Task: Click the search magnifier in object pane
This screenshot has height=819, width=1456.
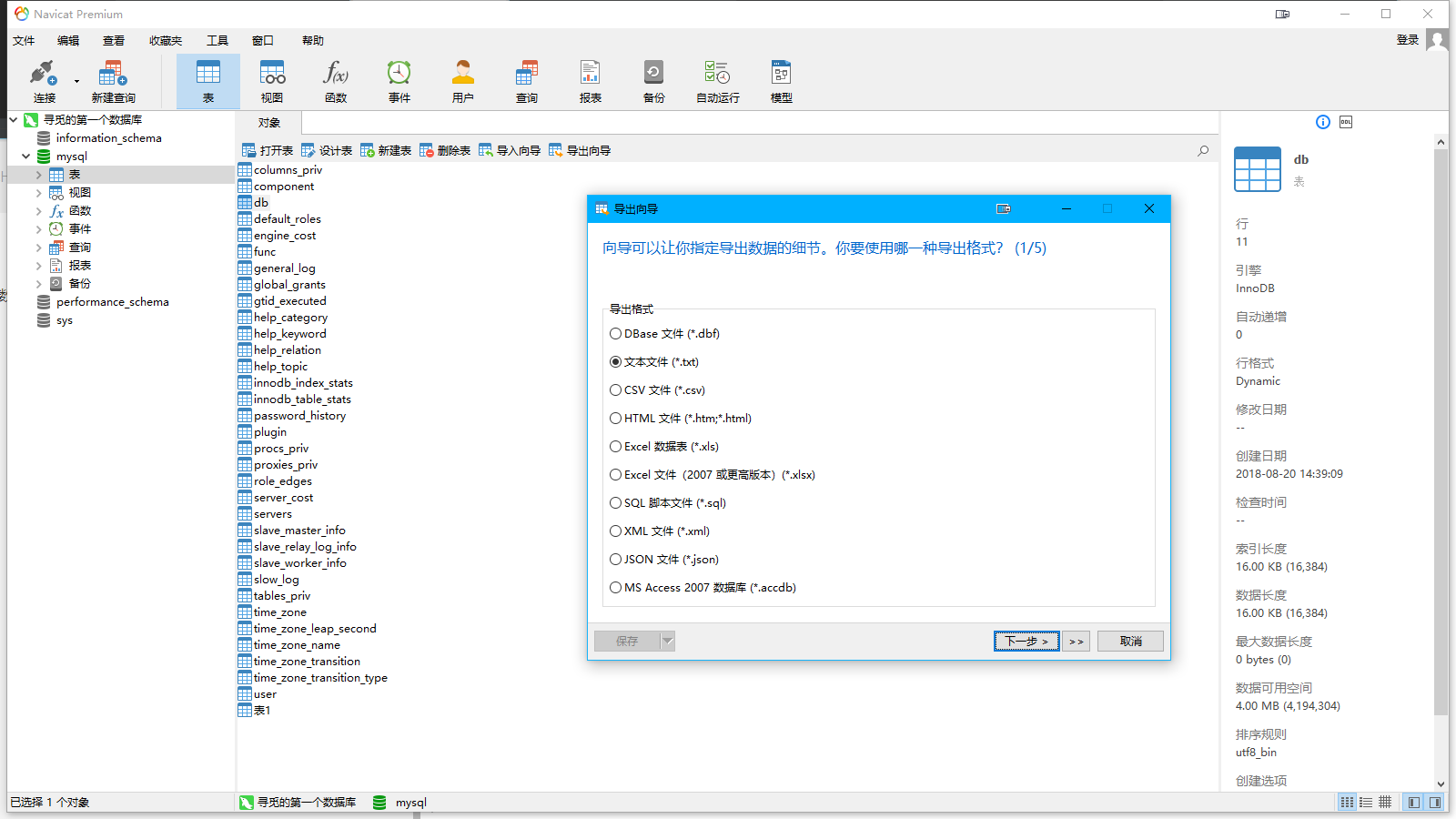Action: (1203, 151)
